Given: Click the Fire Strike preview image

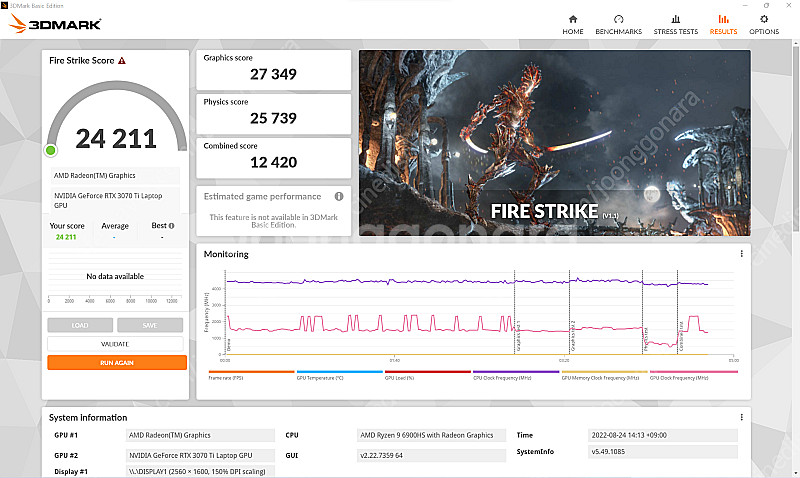Looking at the screenshot, I should 555,143.
